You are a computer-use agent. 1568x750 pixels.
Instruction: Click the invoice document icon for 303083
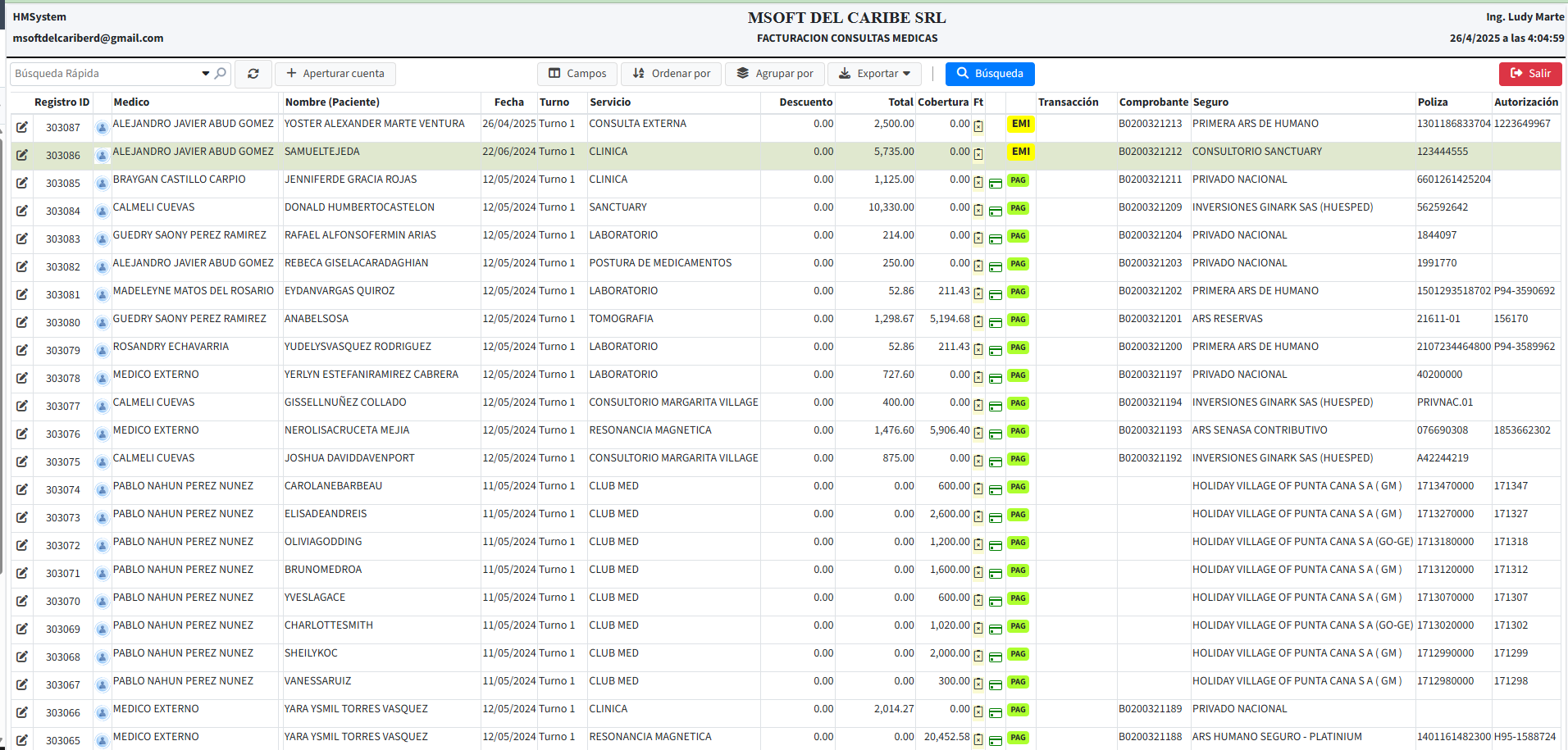click(978, 239)
